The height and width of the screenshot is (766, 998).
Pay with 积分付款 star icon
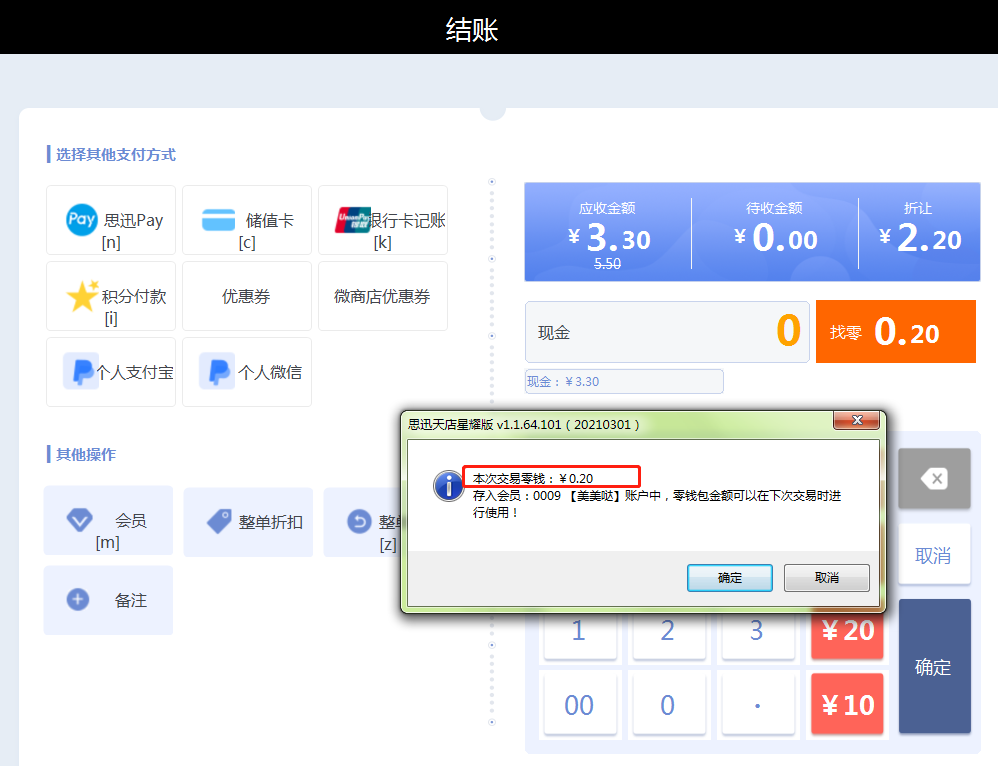pos(82,296)
